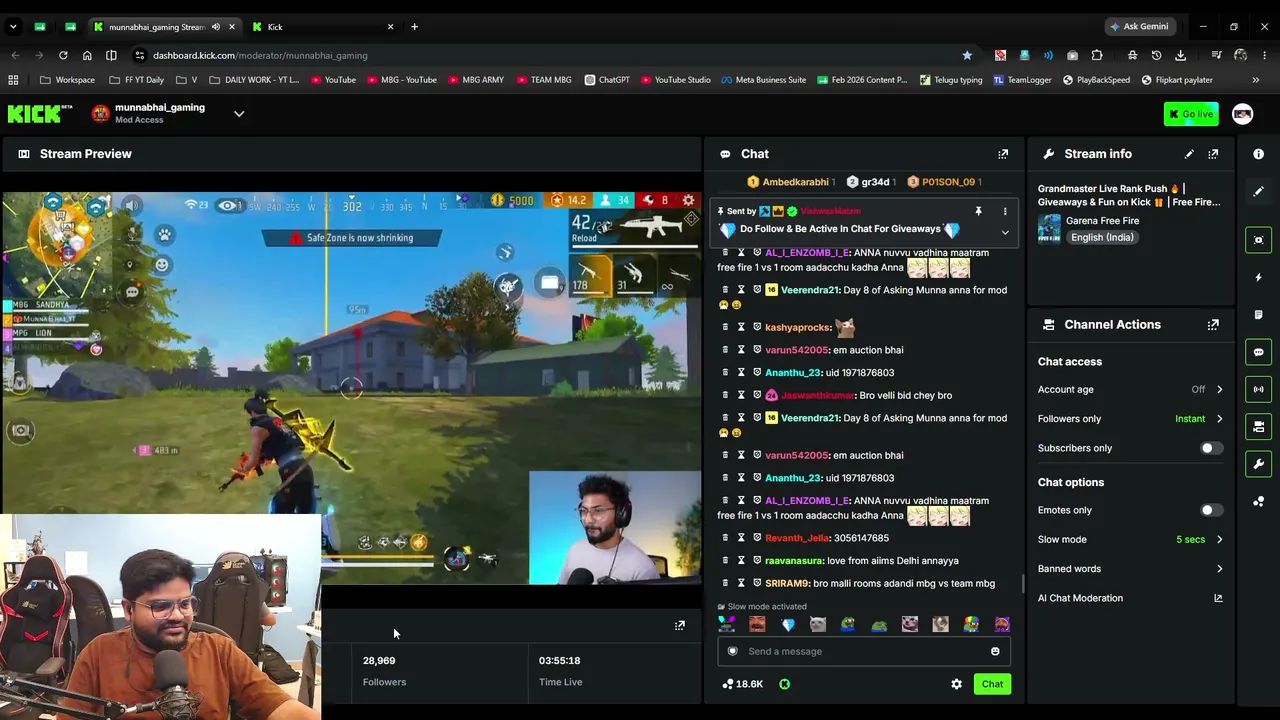Screen dimensions: 1280x720
Task: Toggle Subscribers only chat switch
Action: [x=1211, y=448]
